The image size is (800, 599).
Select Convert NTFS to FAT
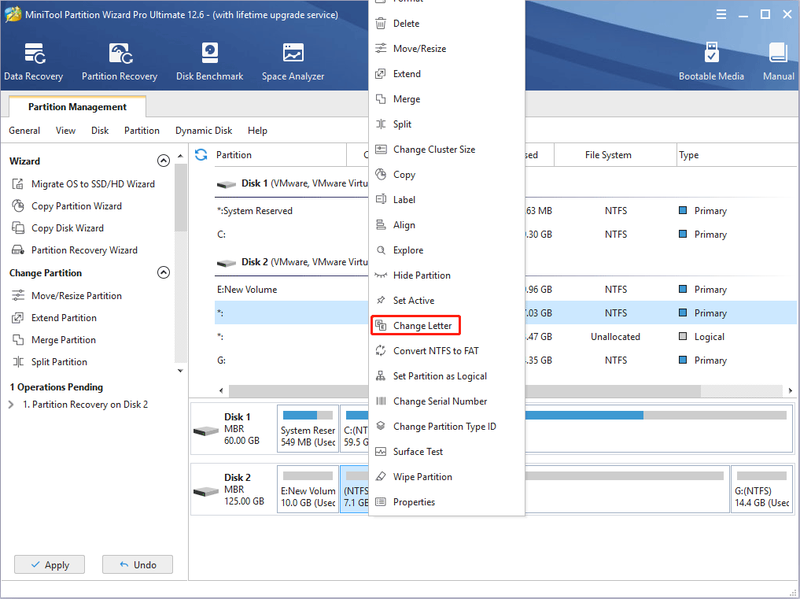pyautogui.click(x=446, y=351)
